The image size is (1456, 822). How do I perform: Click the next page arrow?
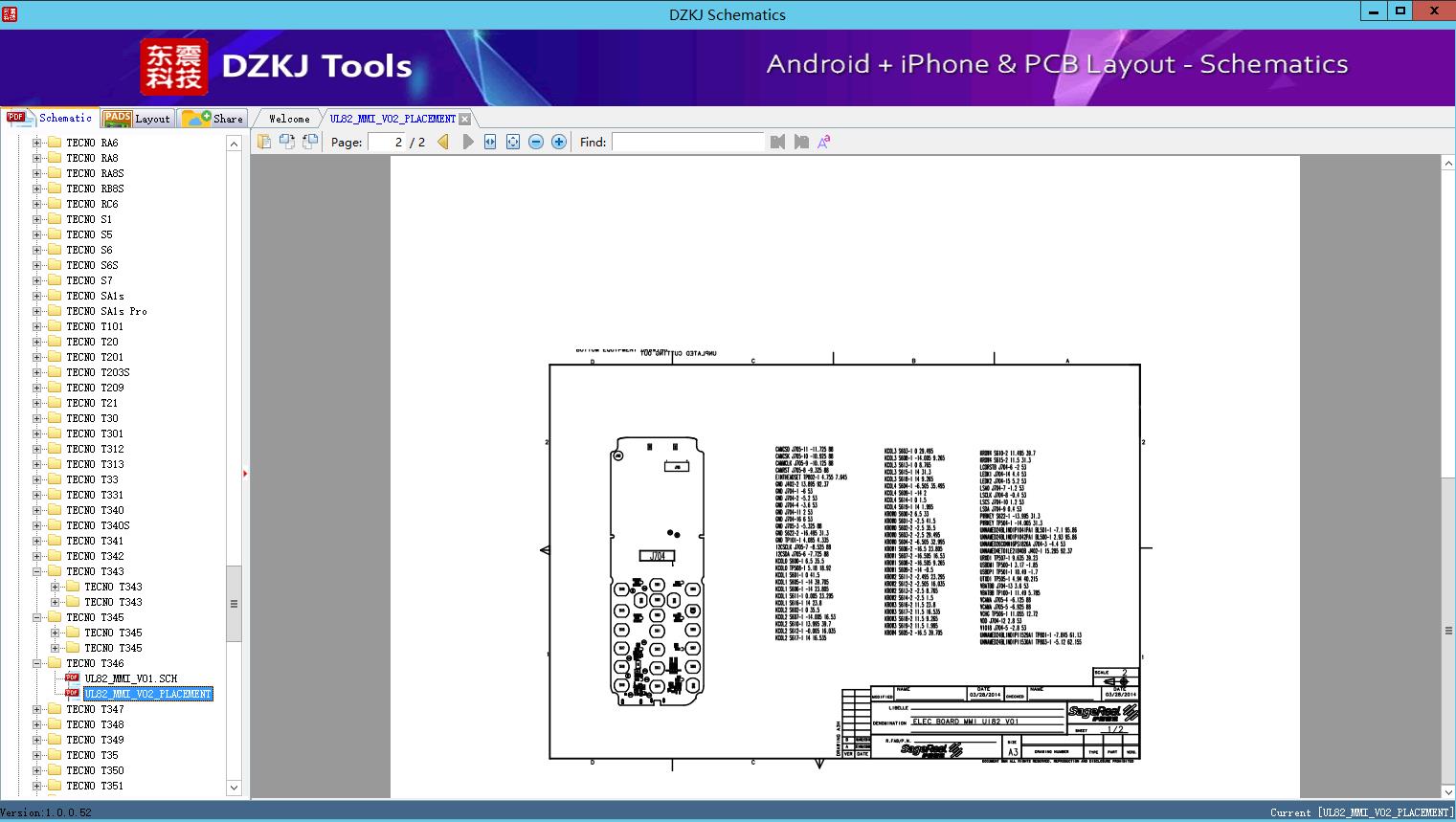click(467, 142)
